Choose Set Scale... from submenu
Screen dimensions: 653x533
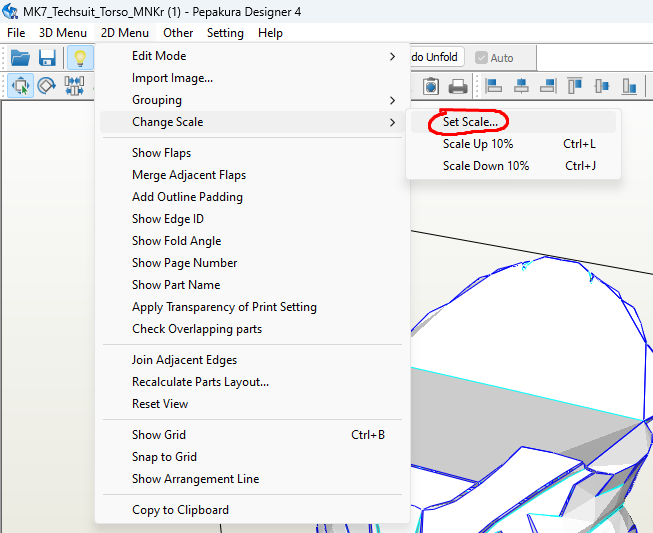tap(513, 122)
